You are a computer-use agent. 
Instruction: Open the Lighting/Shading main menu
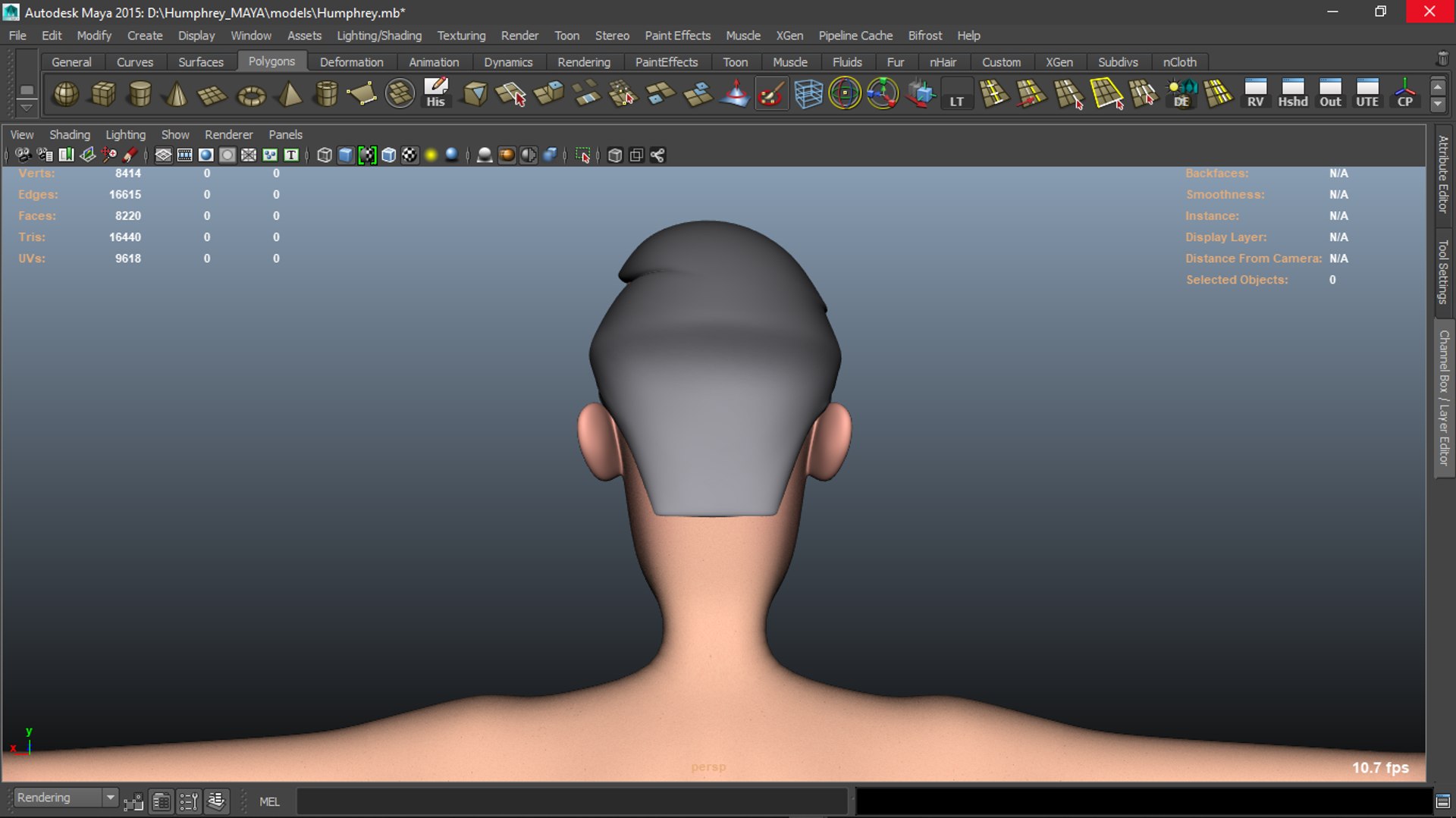[379, 36]
